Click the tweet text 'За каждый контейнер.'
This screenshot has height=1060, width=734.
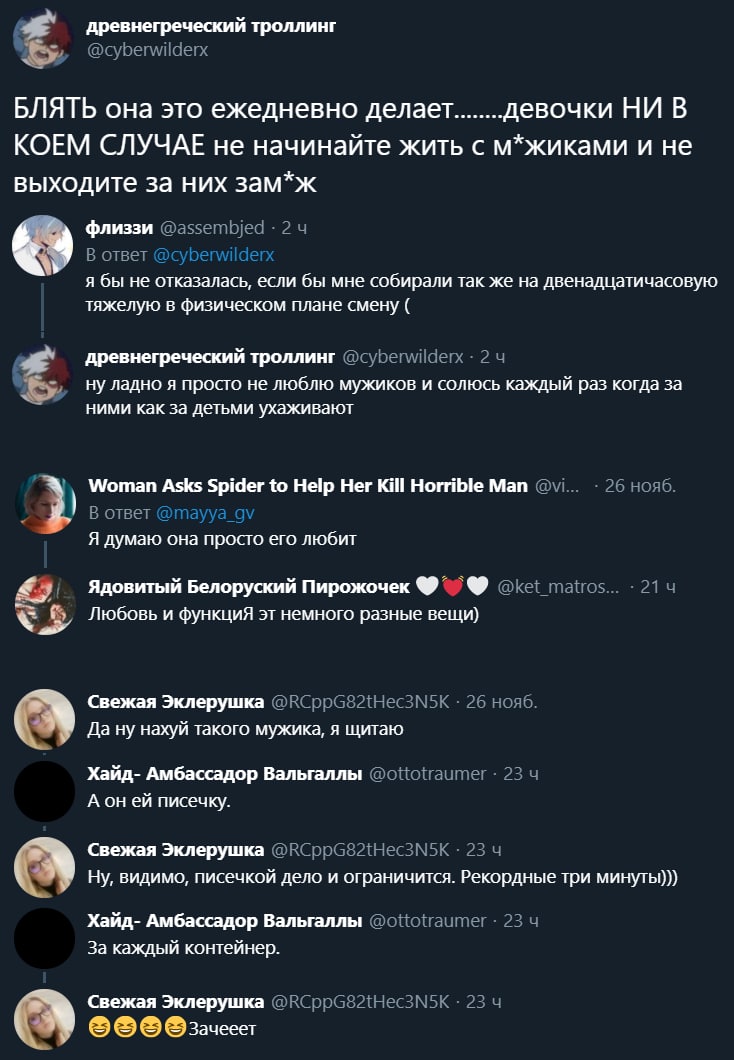click(x=183, y=948)
